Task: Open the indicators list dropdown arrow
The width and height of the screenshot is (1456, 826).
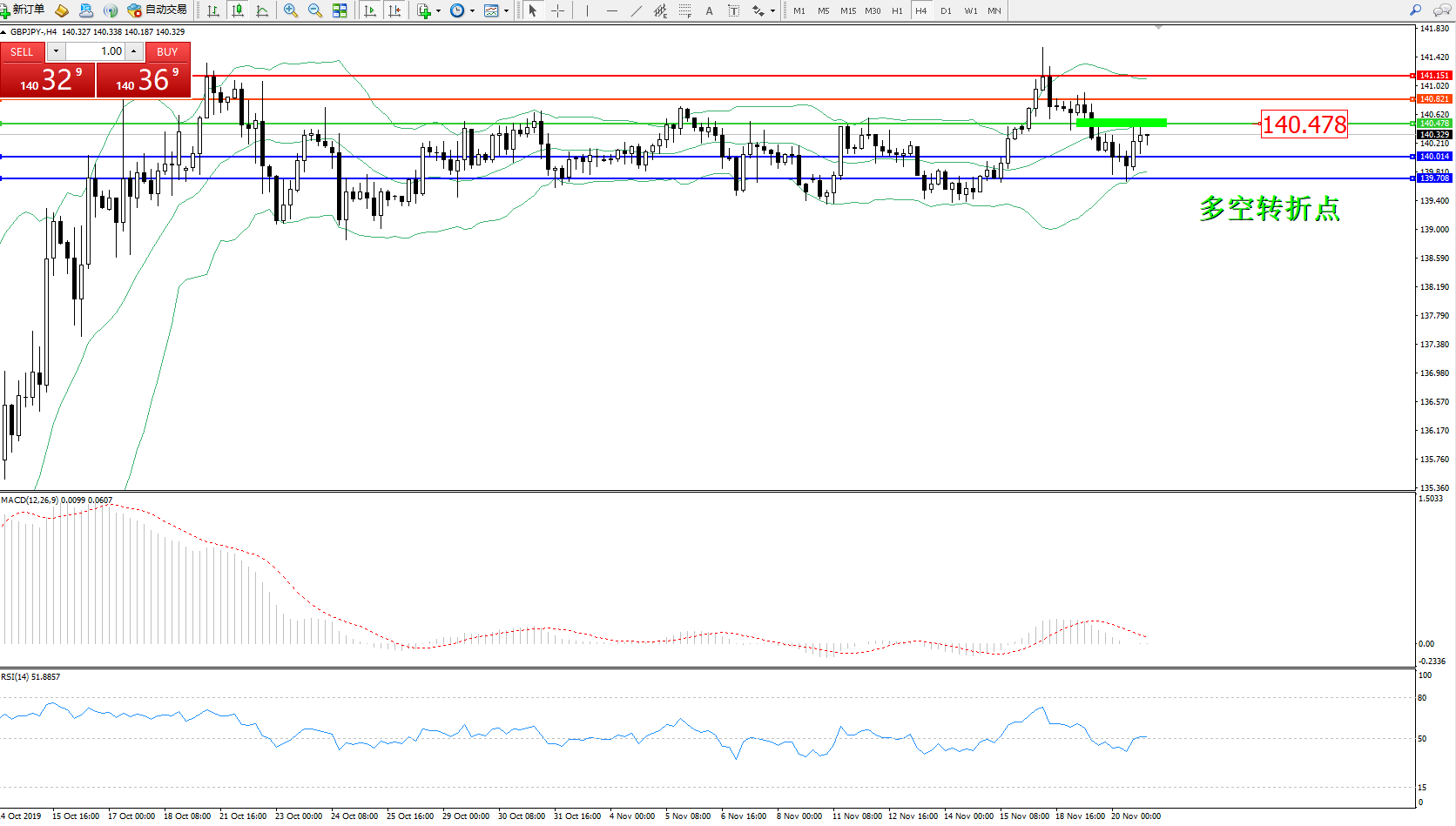Action: 438,10
